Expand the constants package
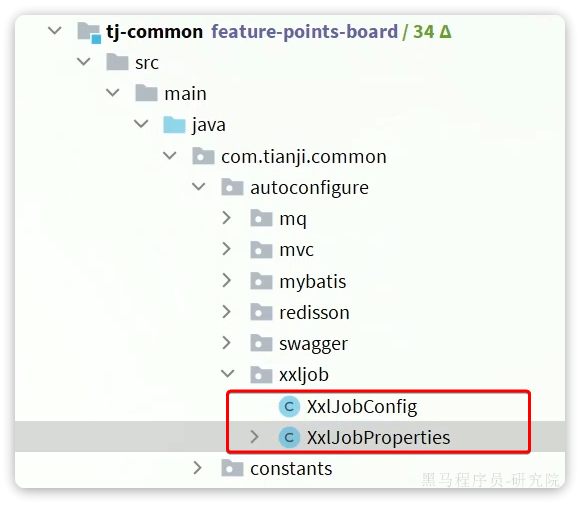Viewport: 580px width, 505px height. [x=198, y=468]
